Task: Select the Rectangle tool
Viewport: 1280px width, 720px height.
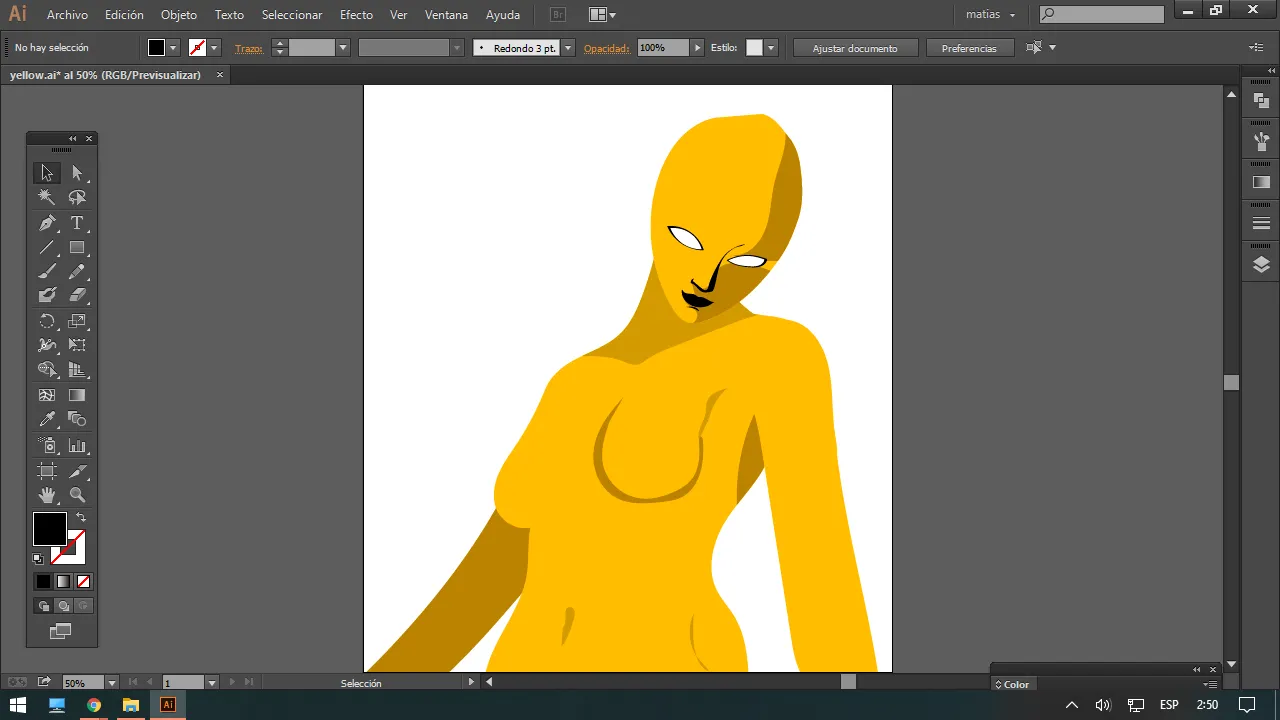Action: click(77, 247)
